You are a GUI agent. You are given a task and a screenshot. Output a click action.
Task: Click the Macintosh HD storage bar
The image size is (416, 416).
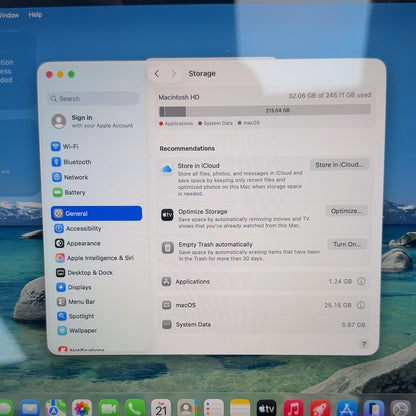[265, 110]
